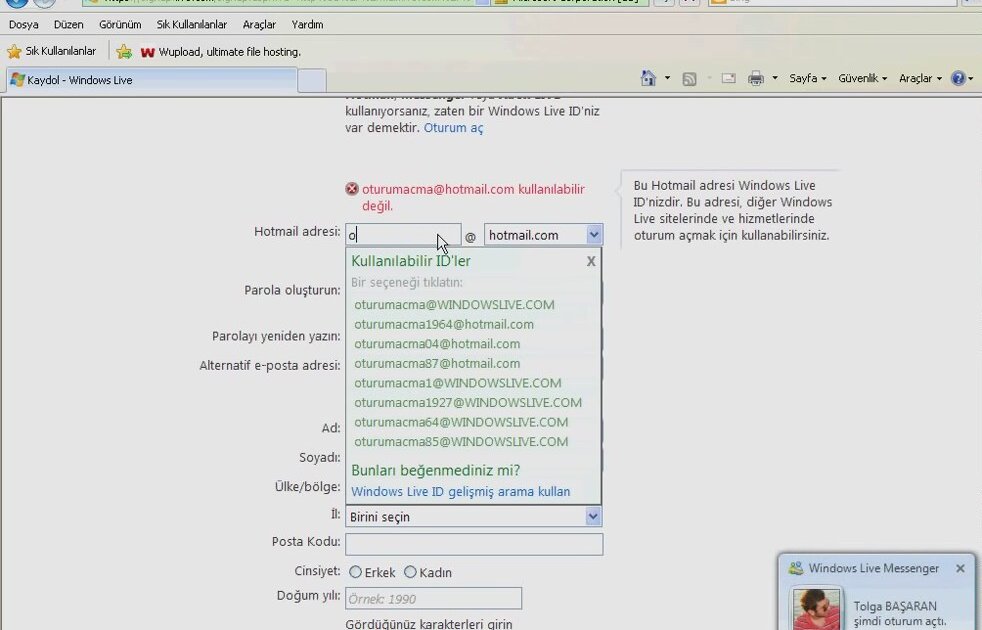The width and height of the screenshot is (982, 630).
Task: Click the blue Help question mark icon
Action: 958,78
